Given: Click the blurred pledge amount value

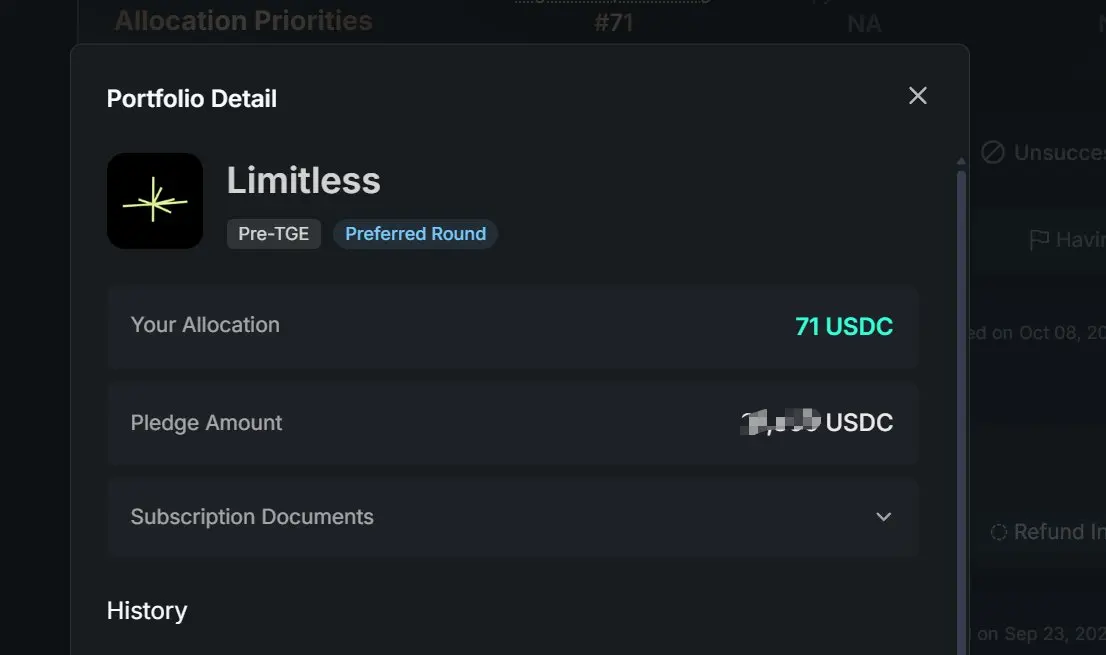Looking at the screenshot, I should pos(780,422).
